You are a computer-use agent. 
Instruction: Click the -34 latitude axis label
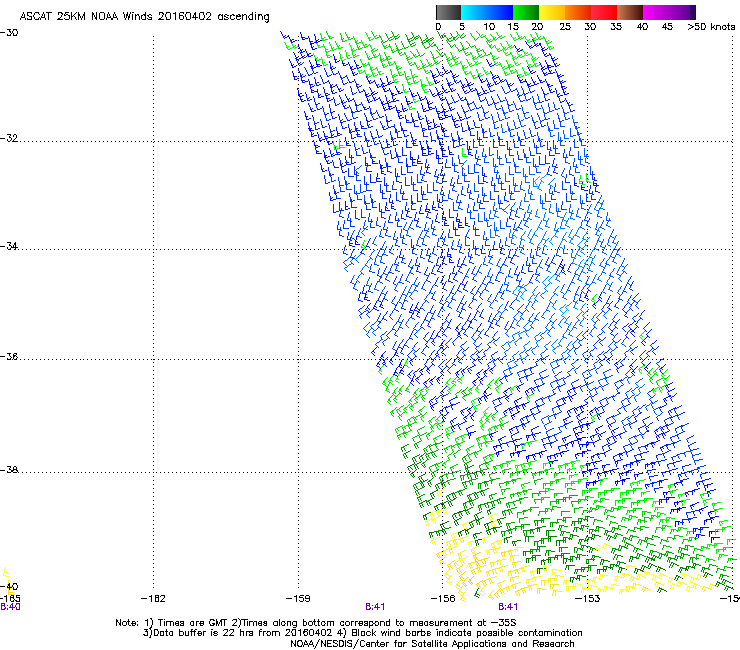(9, 246)
